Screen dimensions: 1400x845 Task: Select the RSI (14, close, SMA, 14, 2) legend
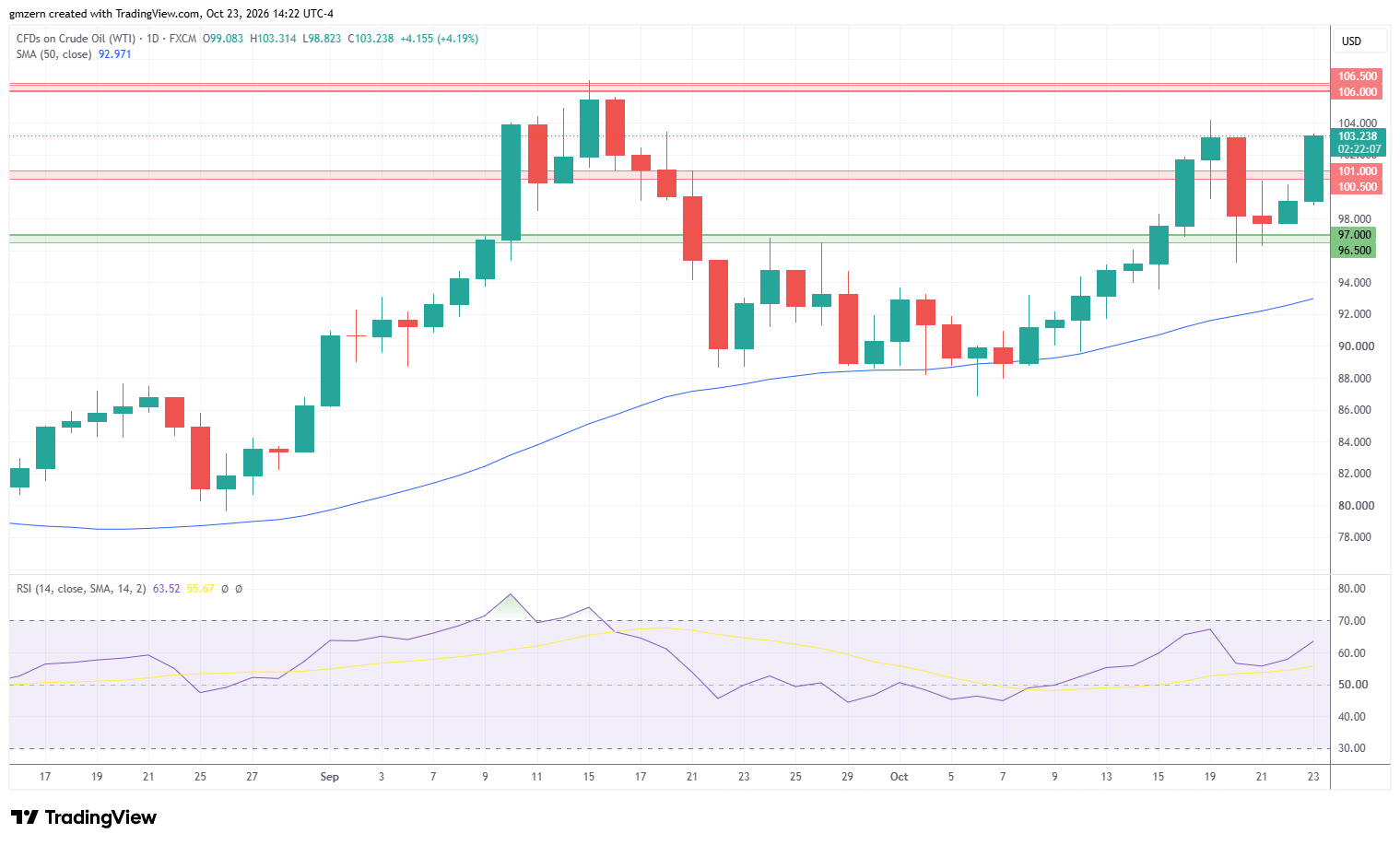[x=81, y=589]
